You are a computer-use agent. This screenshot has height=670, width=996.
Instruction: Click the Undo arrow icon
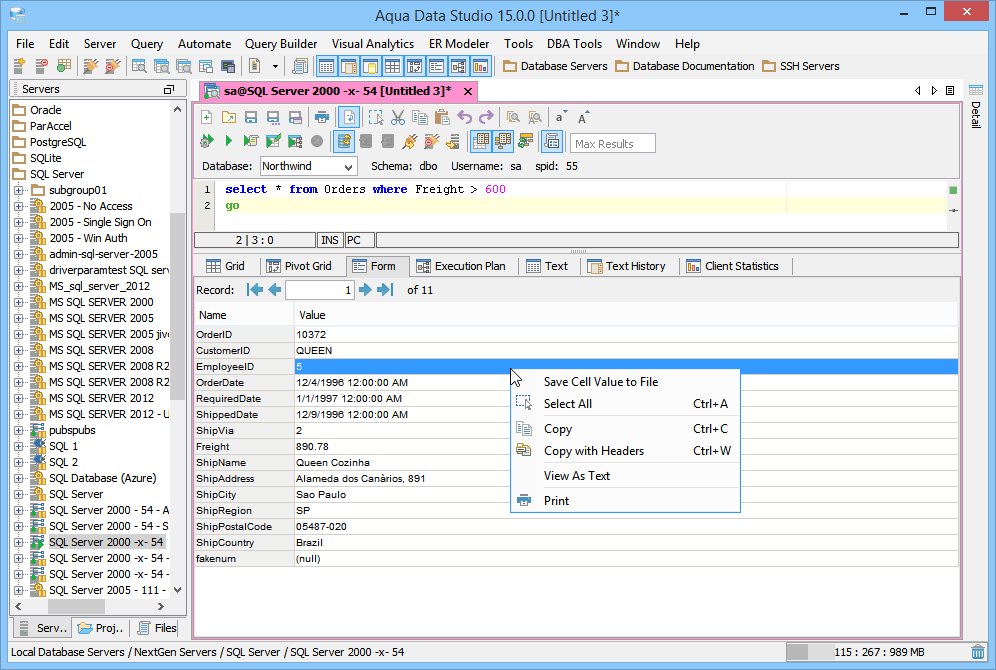464,117
